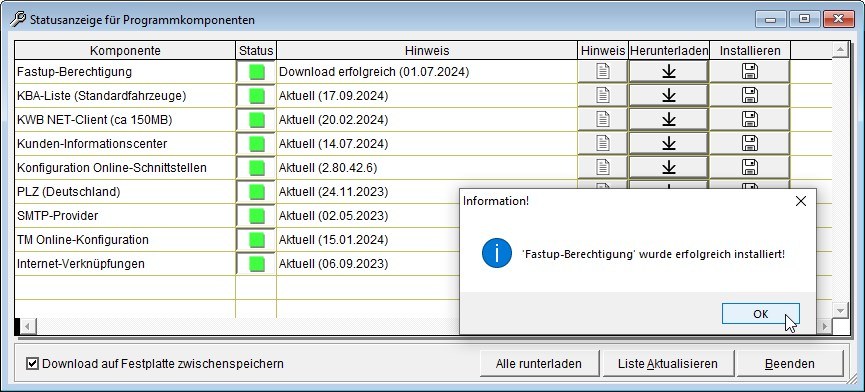
Task: Confirm the Information dialog with OK
Action: [x=760, y=314]
